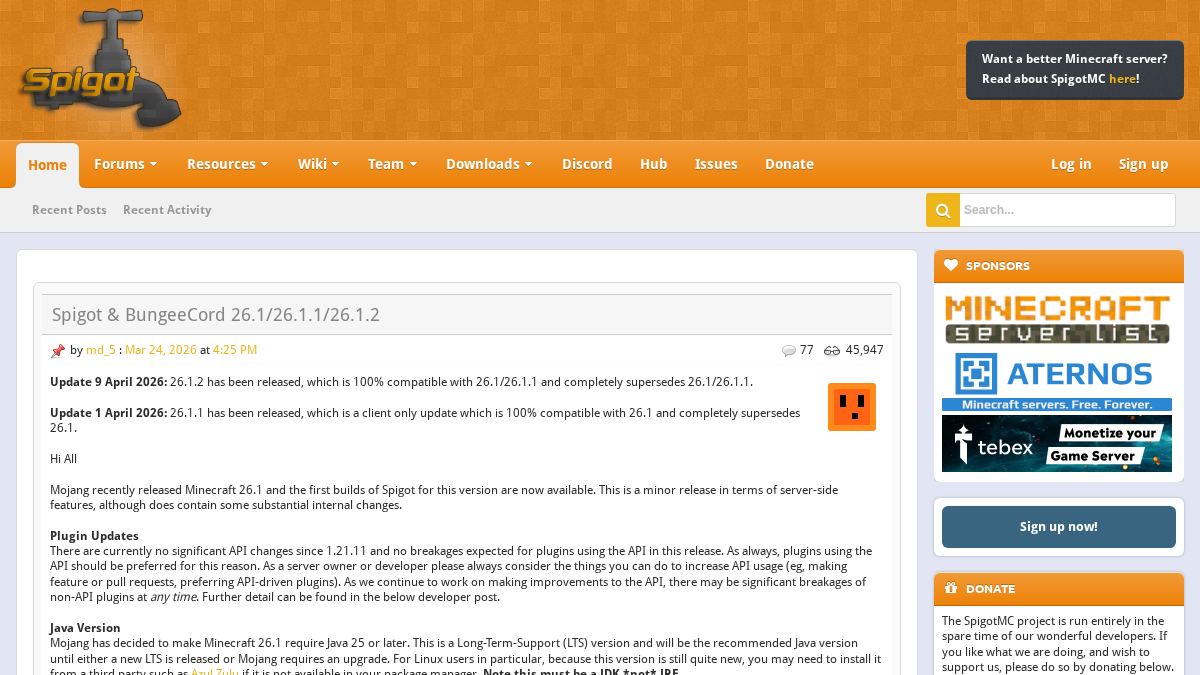Expand the Downloads dropdown arrow
Image resolution: width=1200 pixels, height=675 pixels.
(x=528, y=164)
